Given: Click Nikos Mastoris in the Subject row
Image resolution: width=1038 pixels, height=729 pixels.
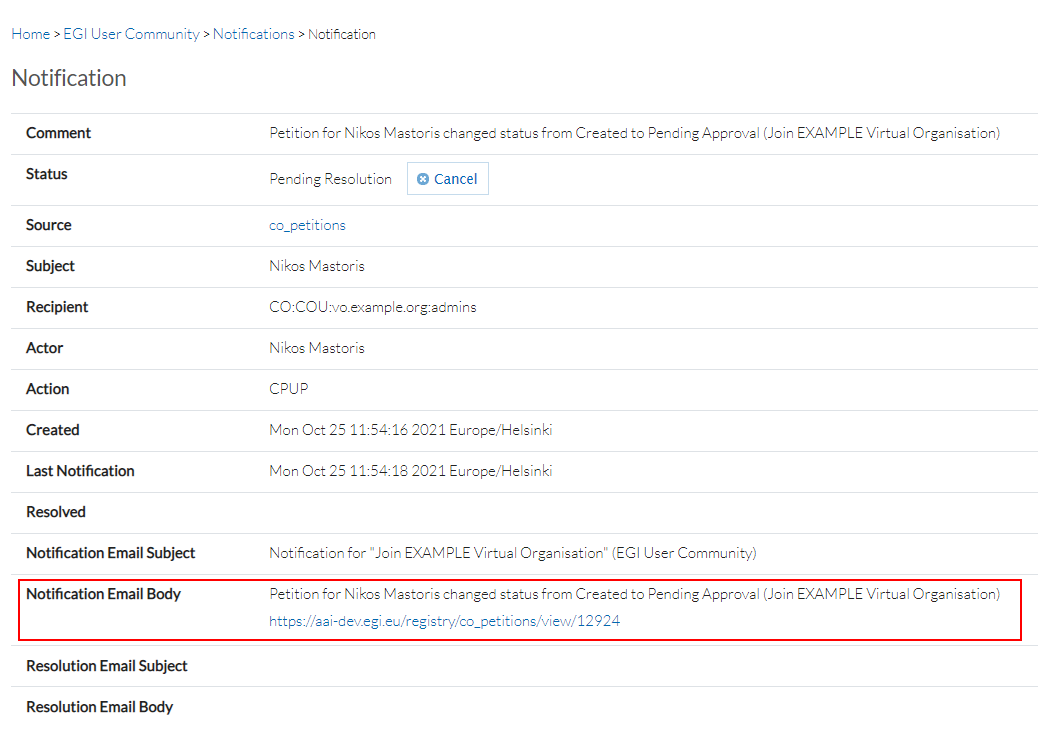Looking at the screenshot, I should coord(317,266).
